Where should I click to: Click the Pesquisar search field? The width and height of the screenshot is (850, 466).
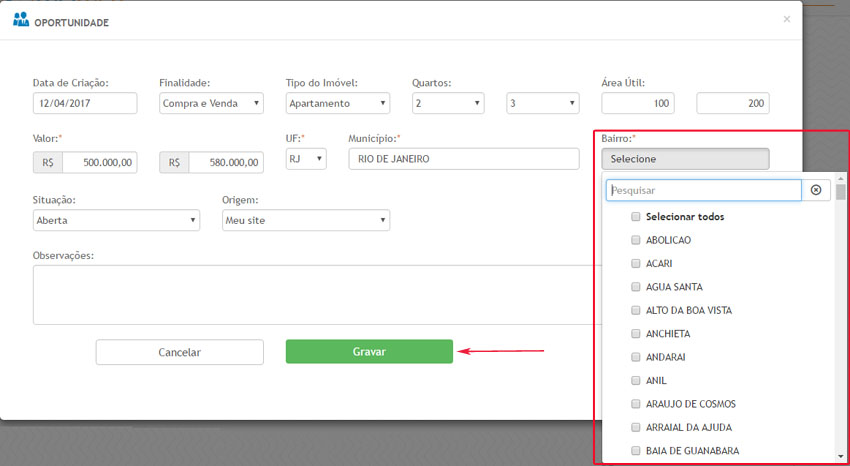click(703, 190)
